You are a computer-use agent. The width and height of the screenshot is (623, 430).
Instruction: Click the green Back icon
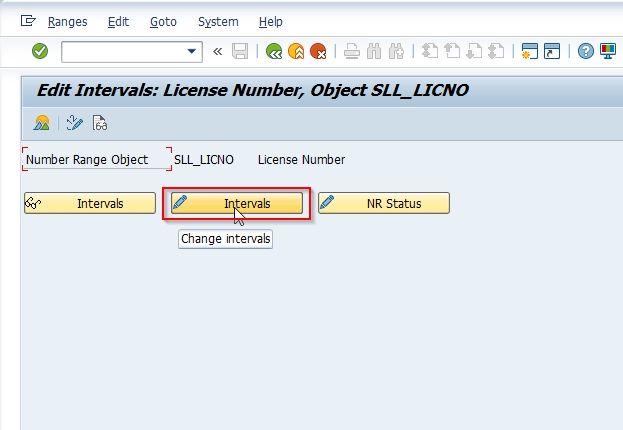(x=274, y=51)
